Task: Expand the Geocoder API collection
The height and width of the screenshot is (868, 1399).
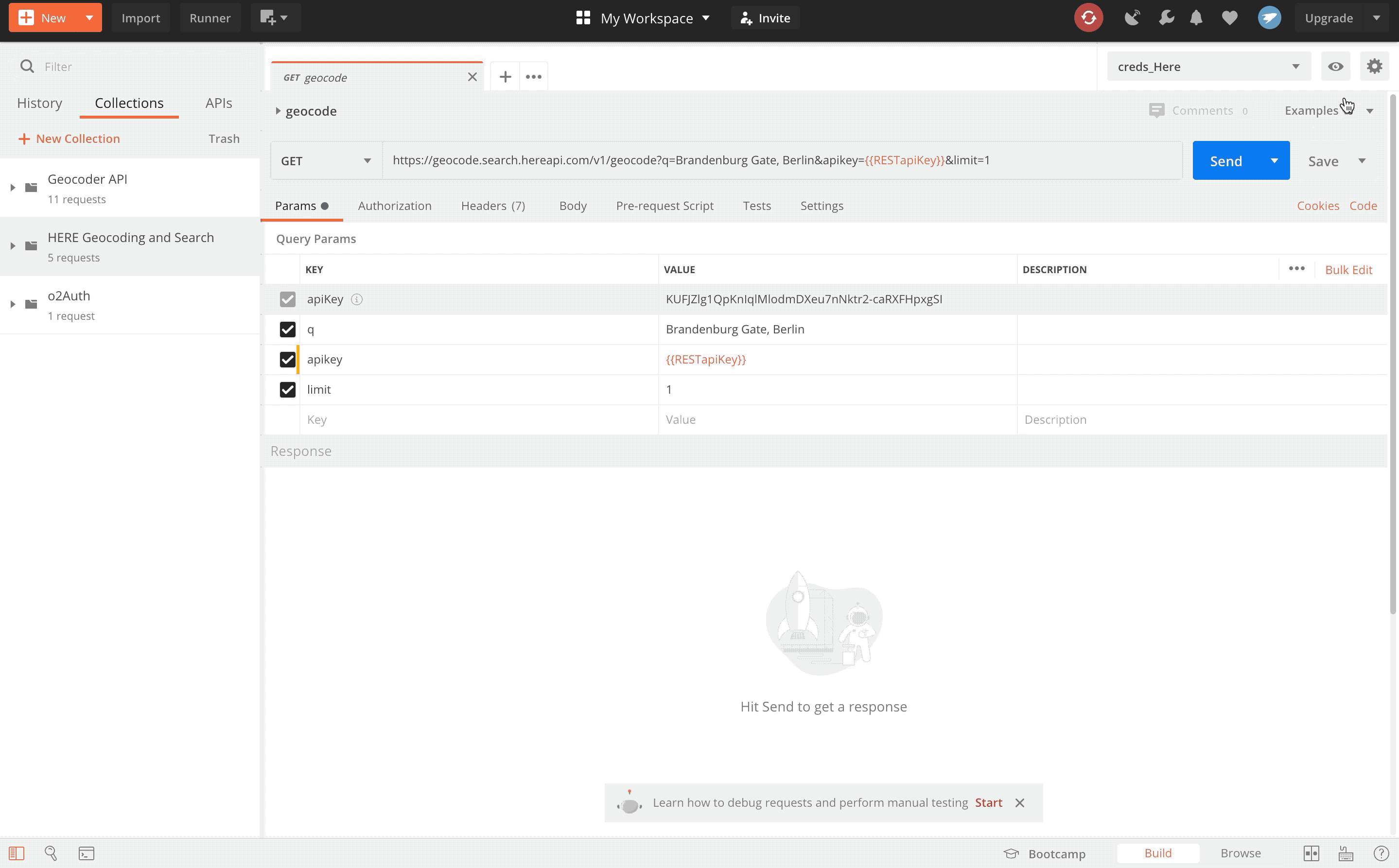Action: point(13,188)
